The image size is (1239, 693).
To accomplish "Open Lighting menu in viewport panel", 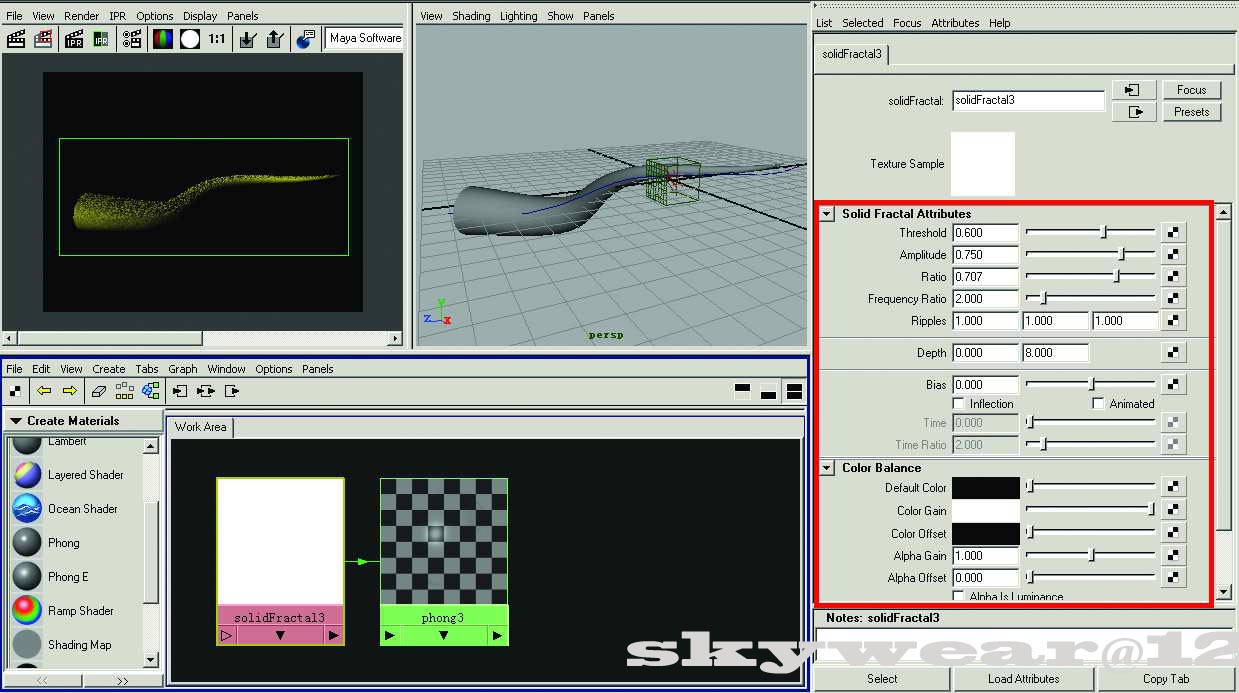I will [x=519, y=16].
